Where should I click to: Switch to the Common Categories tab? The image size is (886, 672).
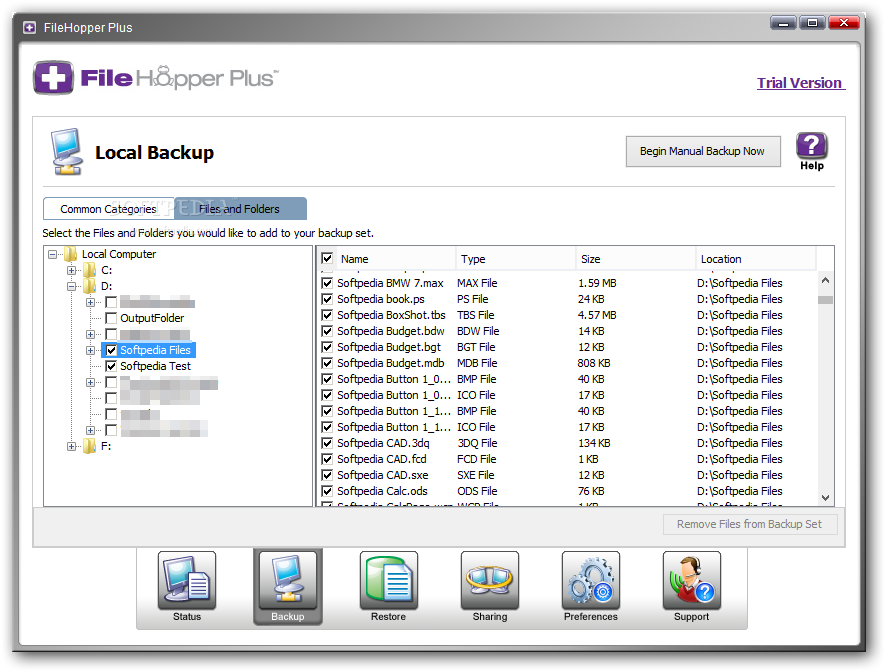pos(108,209)
